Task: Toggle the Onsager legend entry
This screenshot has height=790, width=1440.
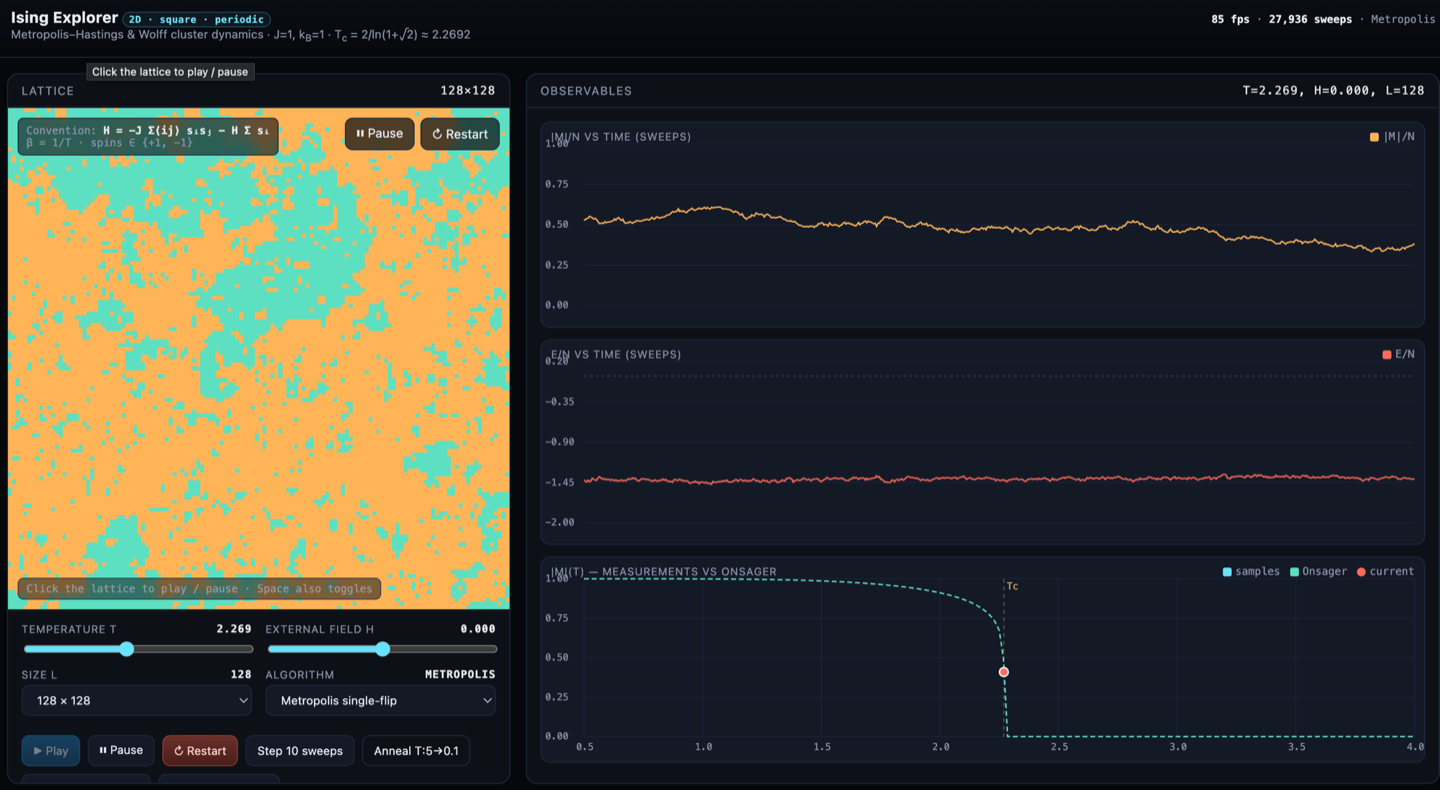Action: click(x=1318, y=572)
